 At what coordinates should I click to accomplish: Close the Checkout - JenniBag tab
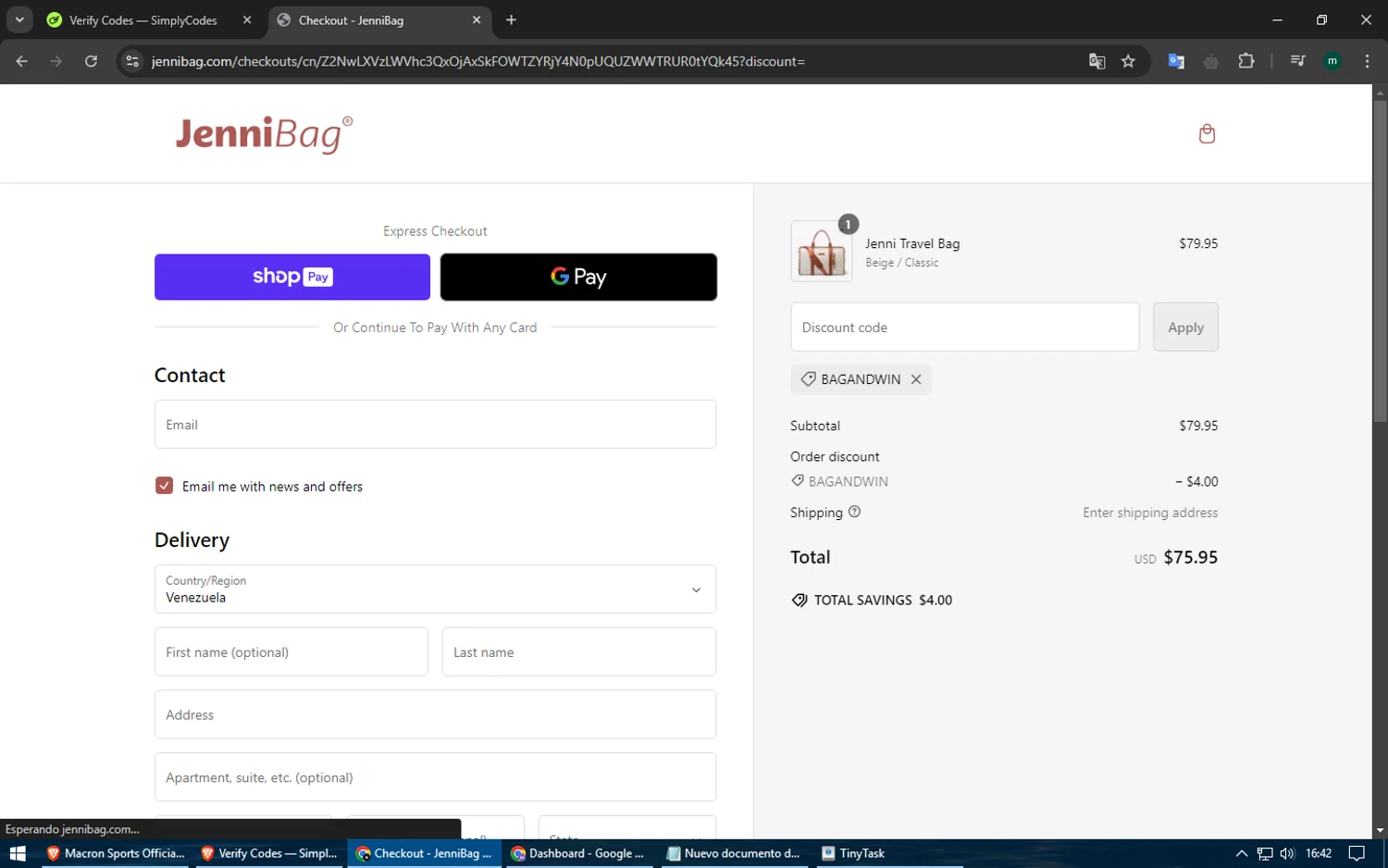[x=477, y=19]
